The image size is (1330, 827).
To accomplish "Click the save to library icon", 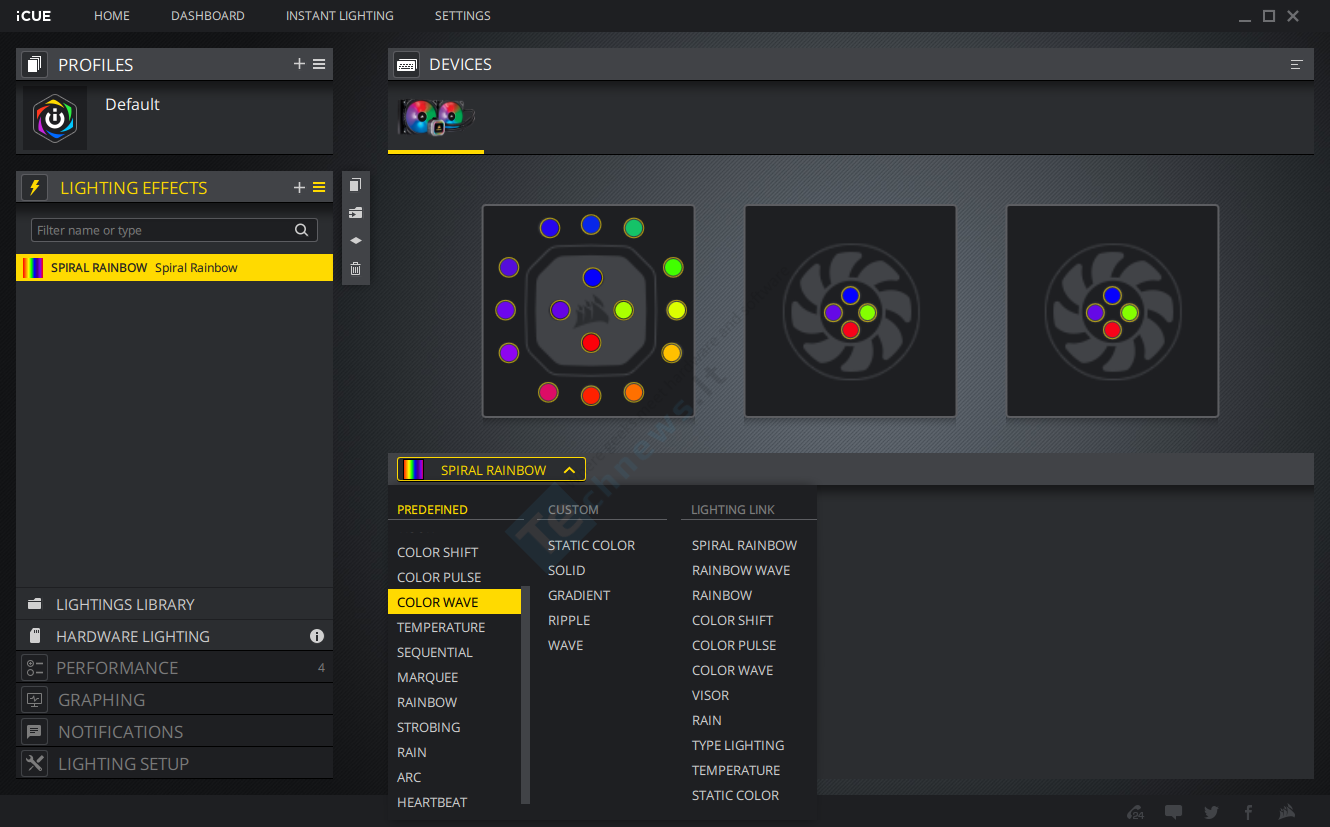I will point(355,213).
